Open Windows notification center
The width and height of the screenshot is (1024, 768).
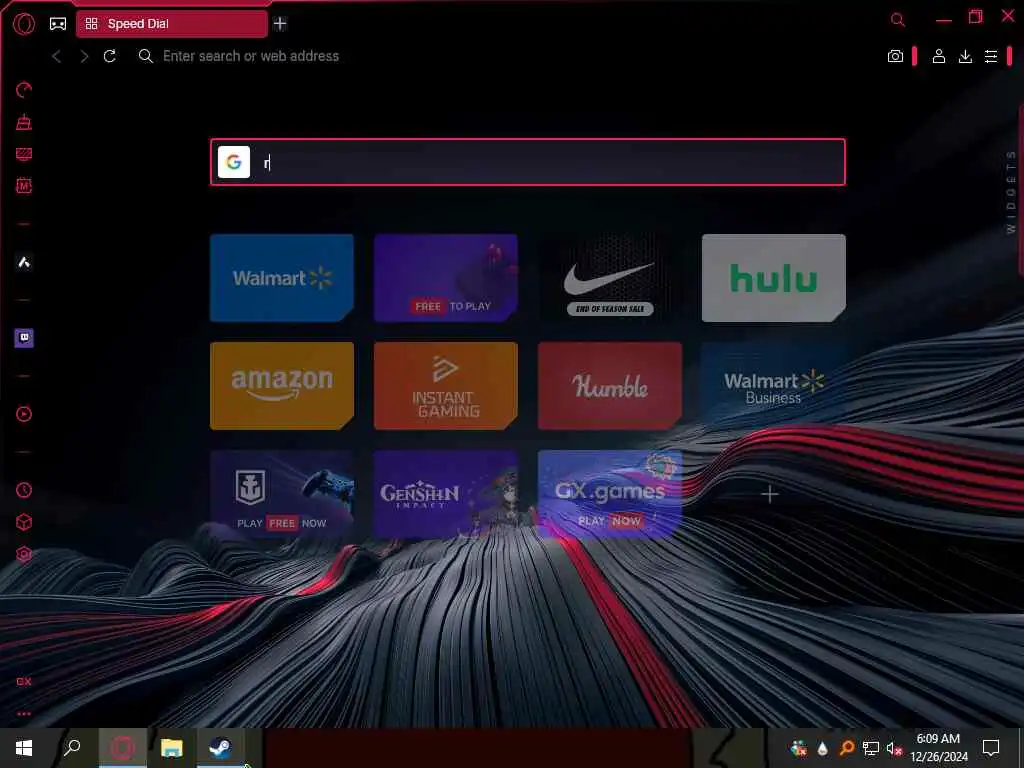pos(991,748)
